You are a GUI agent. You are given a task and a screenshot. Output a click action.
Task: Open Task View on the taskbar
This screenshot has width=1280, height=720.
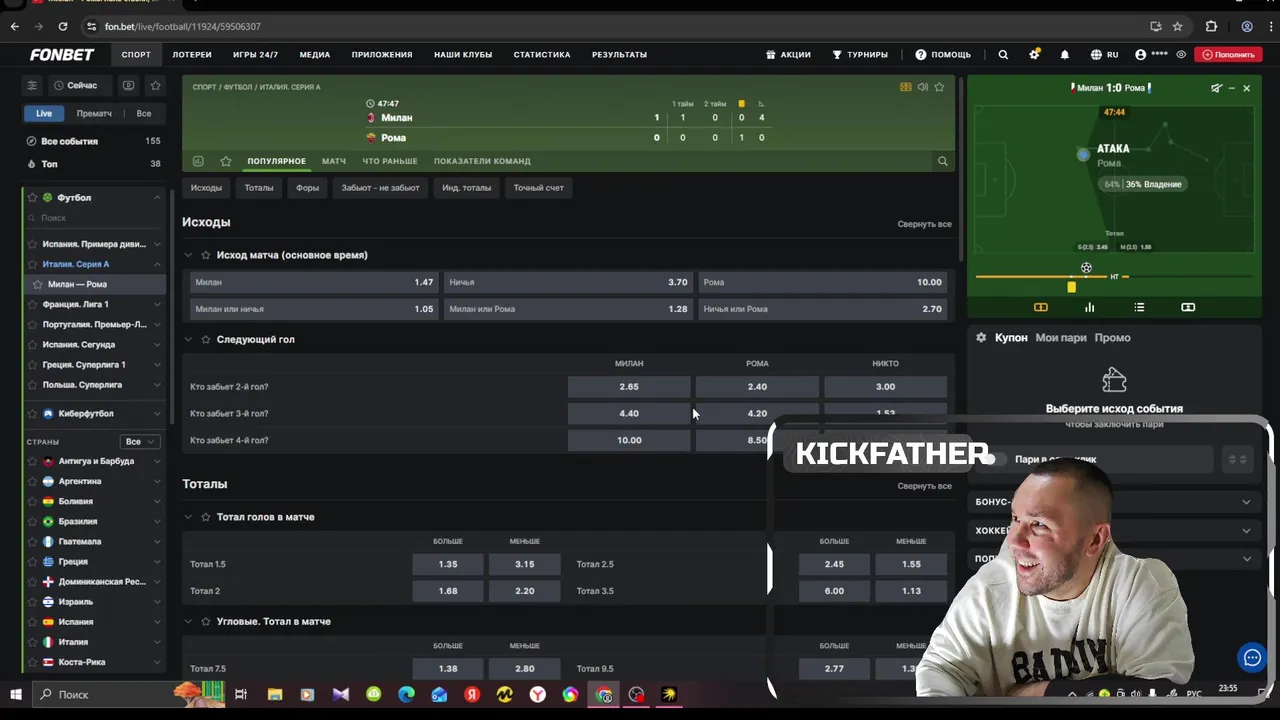(x=241, y=694)
